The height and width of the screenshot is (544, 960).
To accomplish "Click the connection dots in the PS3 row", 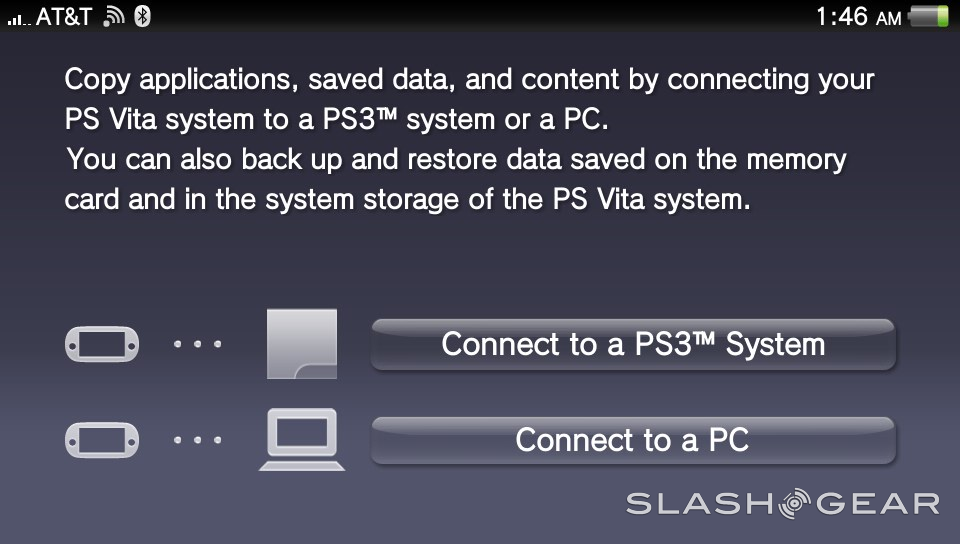I will pos(197,345).
